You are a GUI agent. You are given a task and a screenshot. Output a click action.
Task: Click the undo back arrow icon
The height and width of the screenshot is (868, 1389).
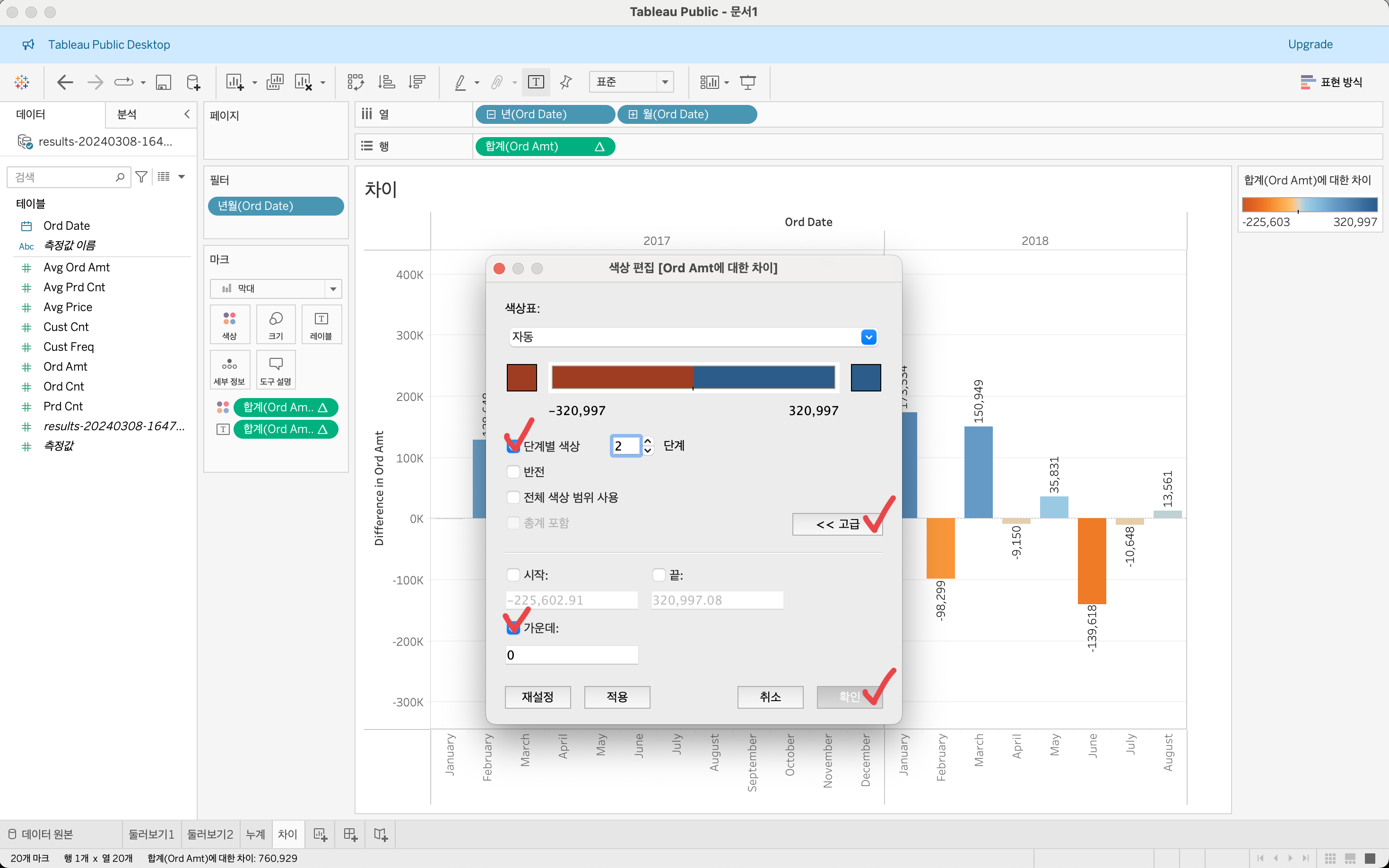tap(65, 82)
